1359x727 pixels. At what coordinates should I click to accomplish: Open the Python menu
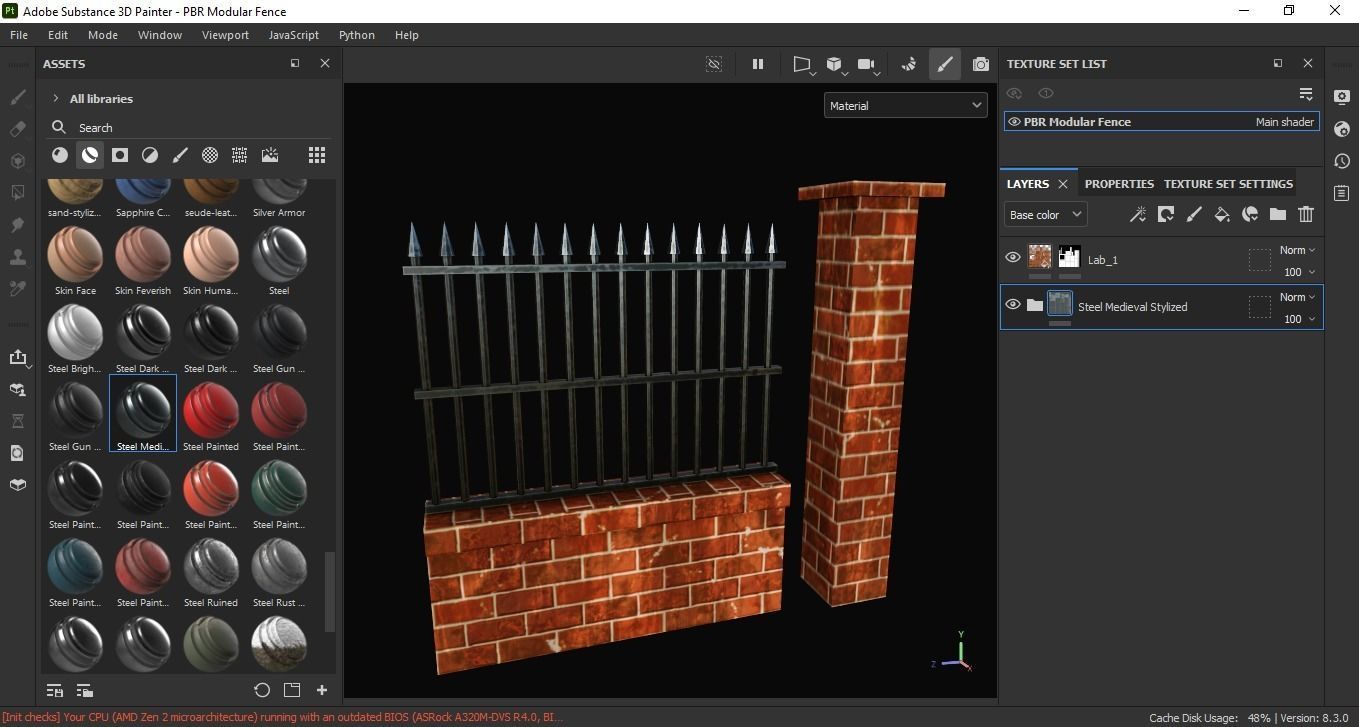pyautogui.click(x=356, y=34)
